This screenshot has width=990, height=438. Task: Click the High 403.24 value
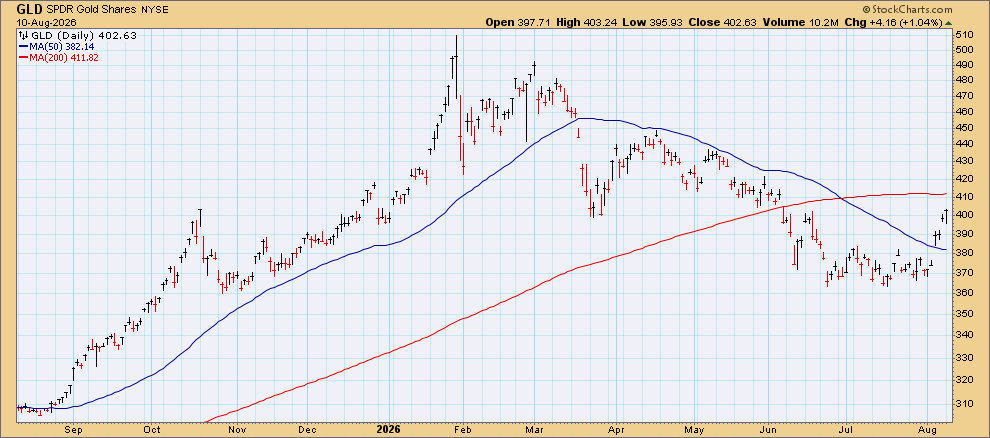pyautogui.click(x=587, y=22)
